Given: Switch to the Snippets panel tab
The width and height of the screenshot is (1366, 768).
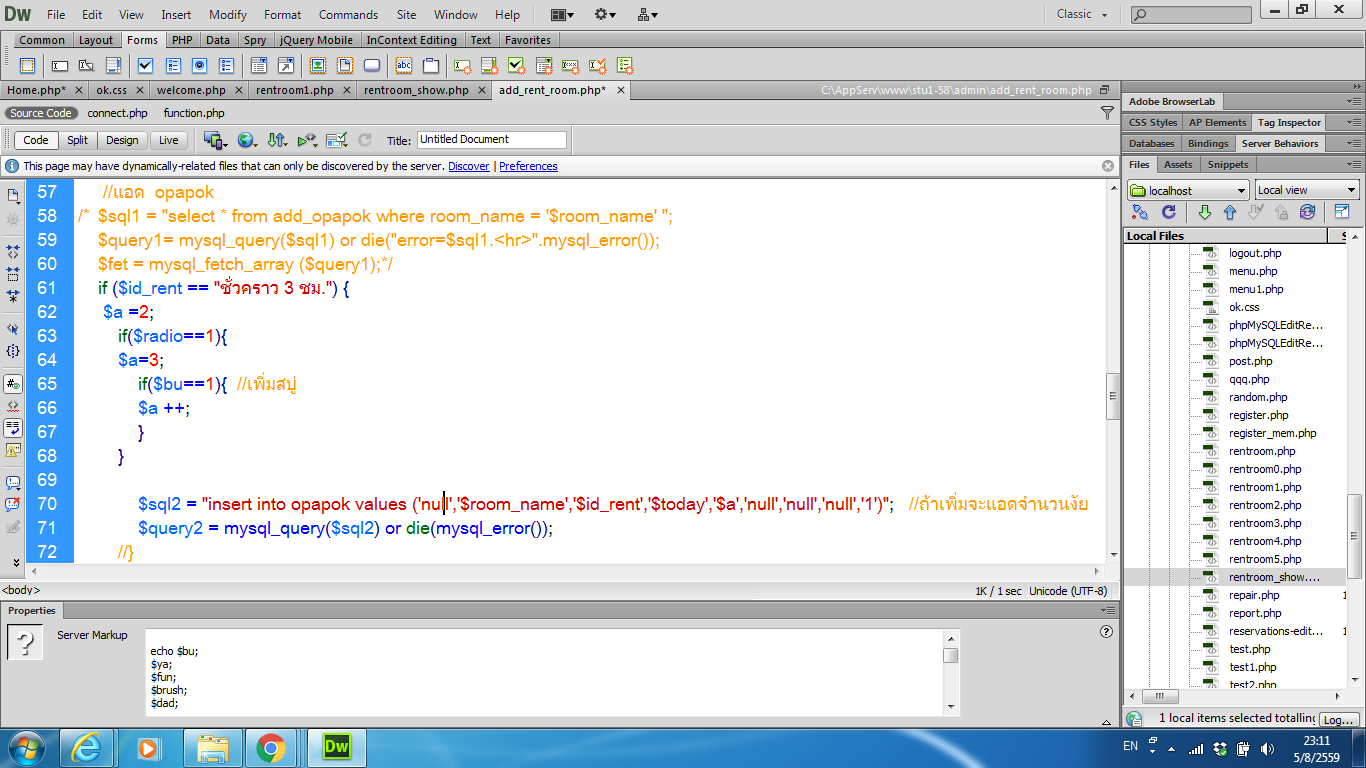Looking at the screenshot, I should pyautogui.click(x=1228, y=164).
